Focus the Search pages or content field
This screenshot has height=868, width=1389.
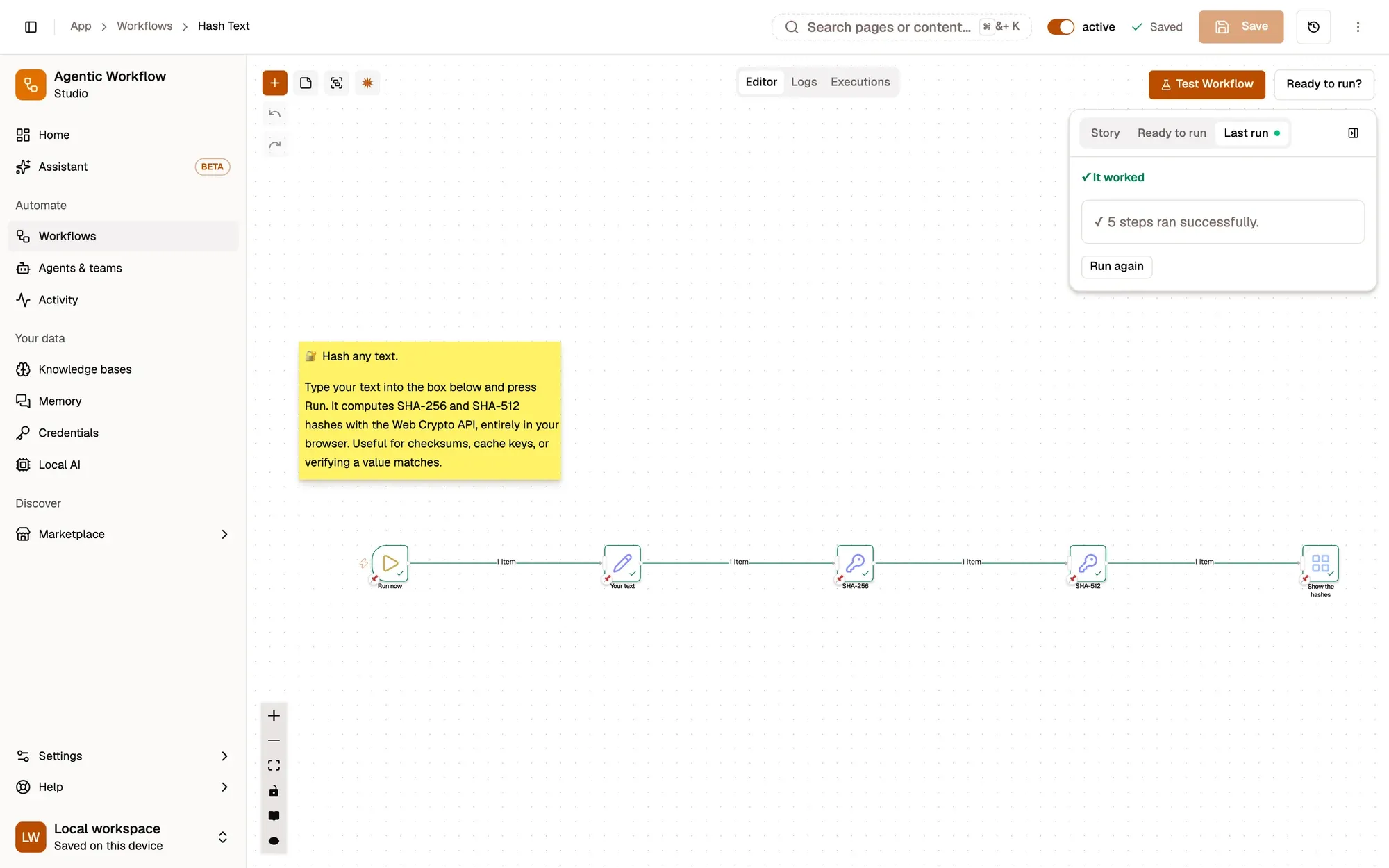pos(901,27)
